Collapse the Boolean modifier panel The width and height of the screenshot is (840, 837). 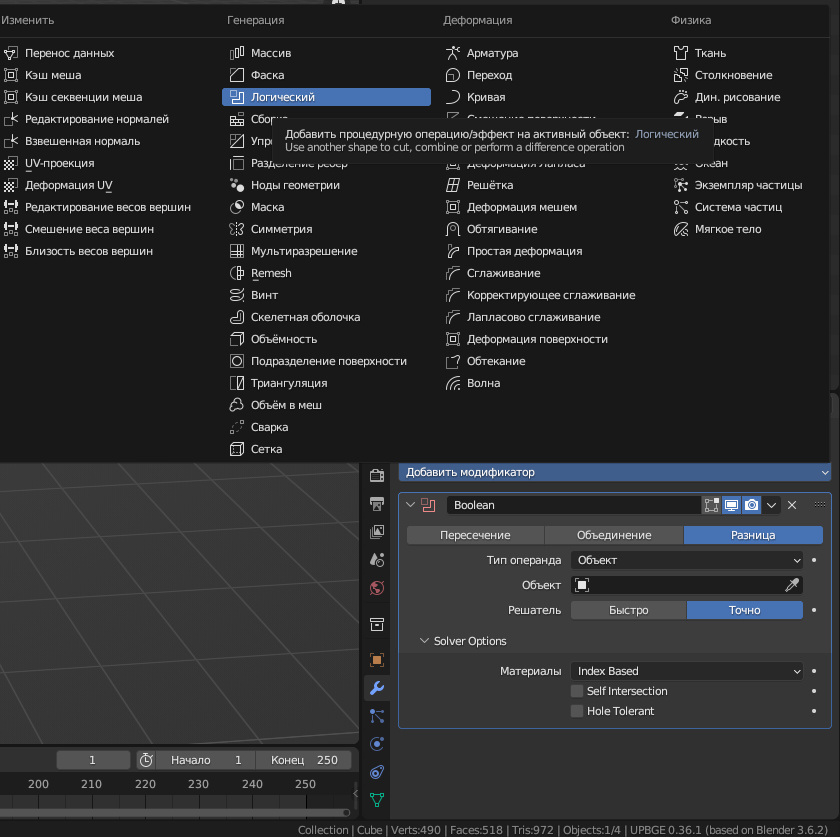[x=410, y=505]
